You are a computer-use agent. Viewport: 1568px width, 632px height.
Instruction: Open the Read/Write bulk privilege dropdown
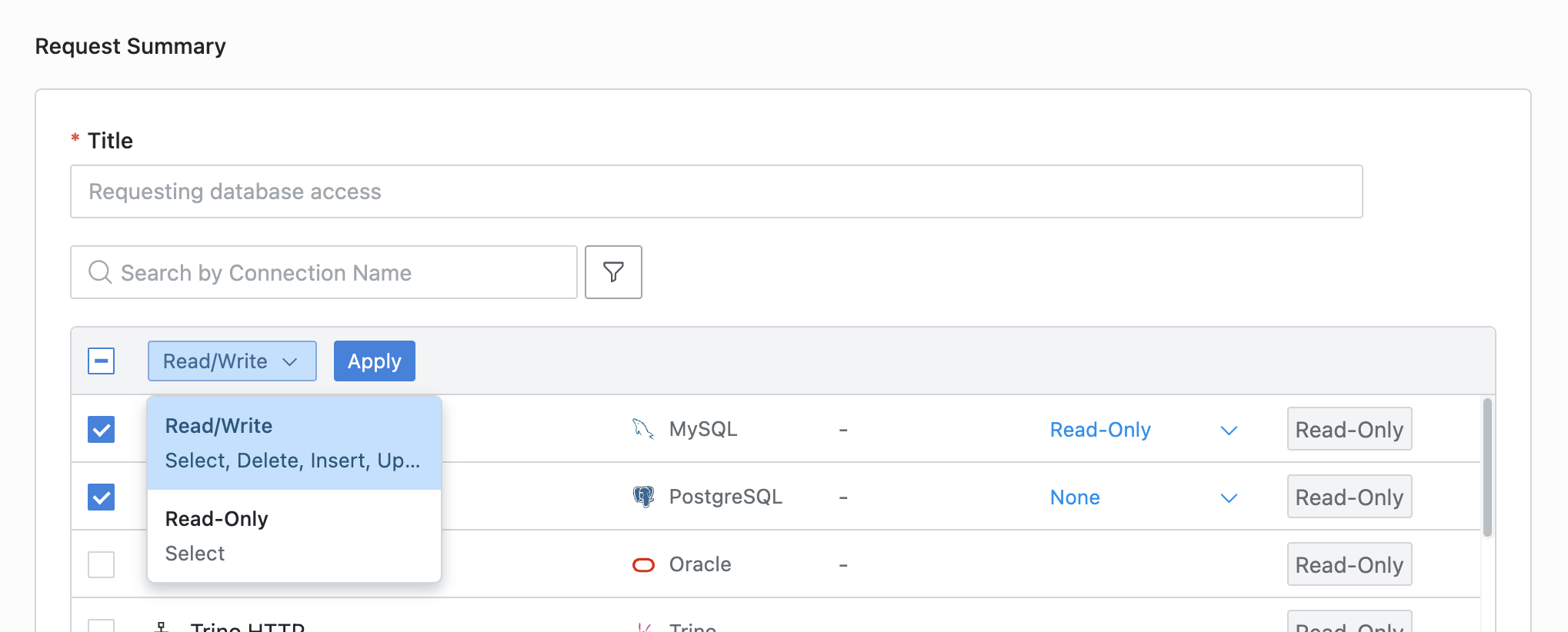[232, 361]
